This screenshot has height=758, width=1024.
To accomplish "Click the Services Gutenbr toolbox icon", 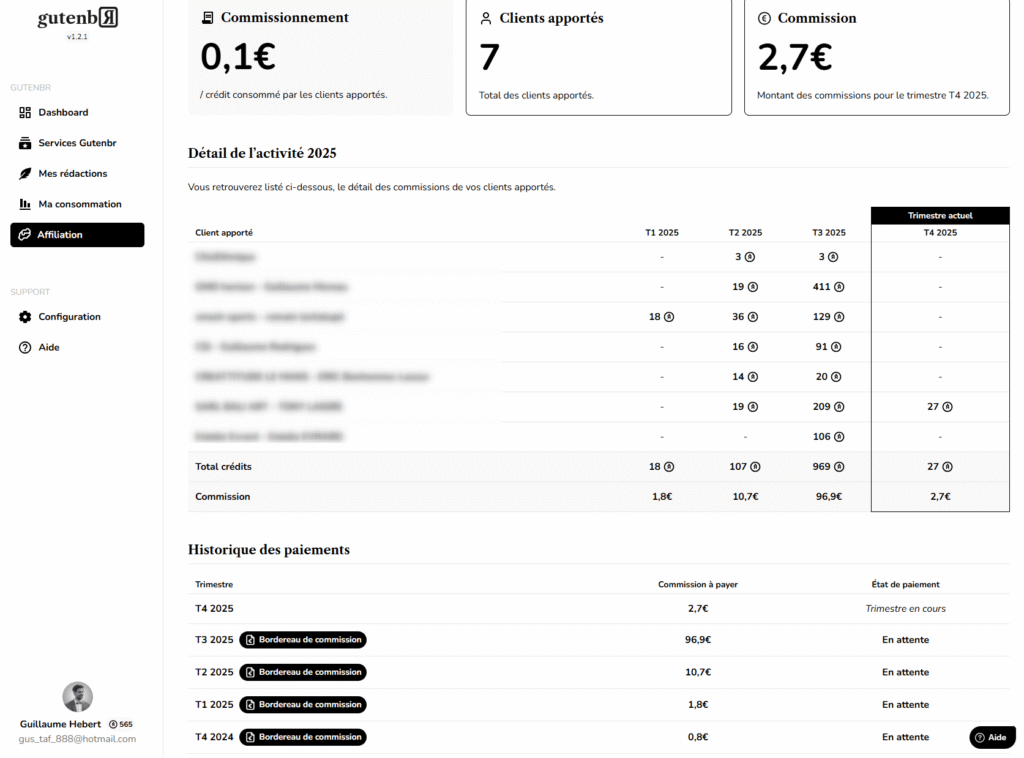I will [x=25, y=143].
